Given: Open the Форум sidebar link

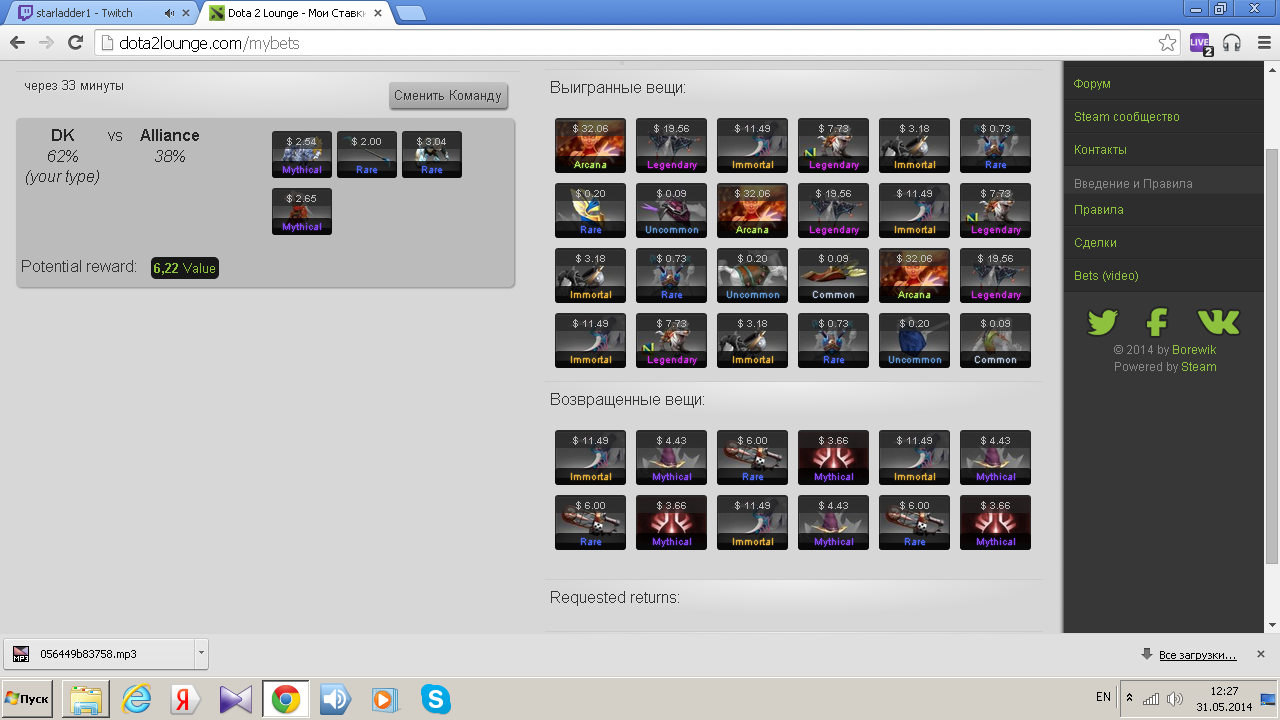Looking at the screenshot, I should tap(1092, 84).
